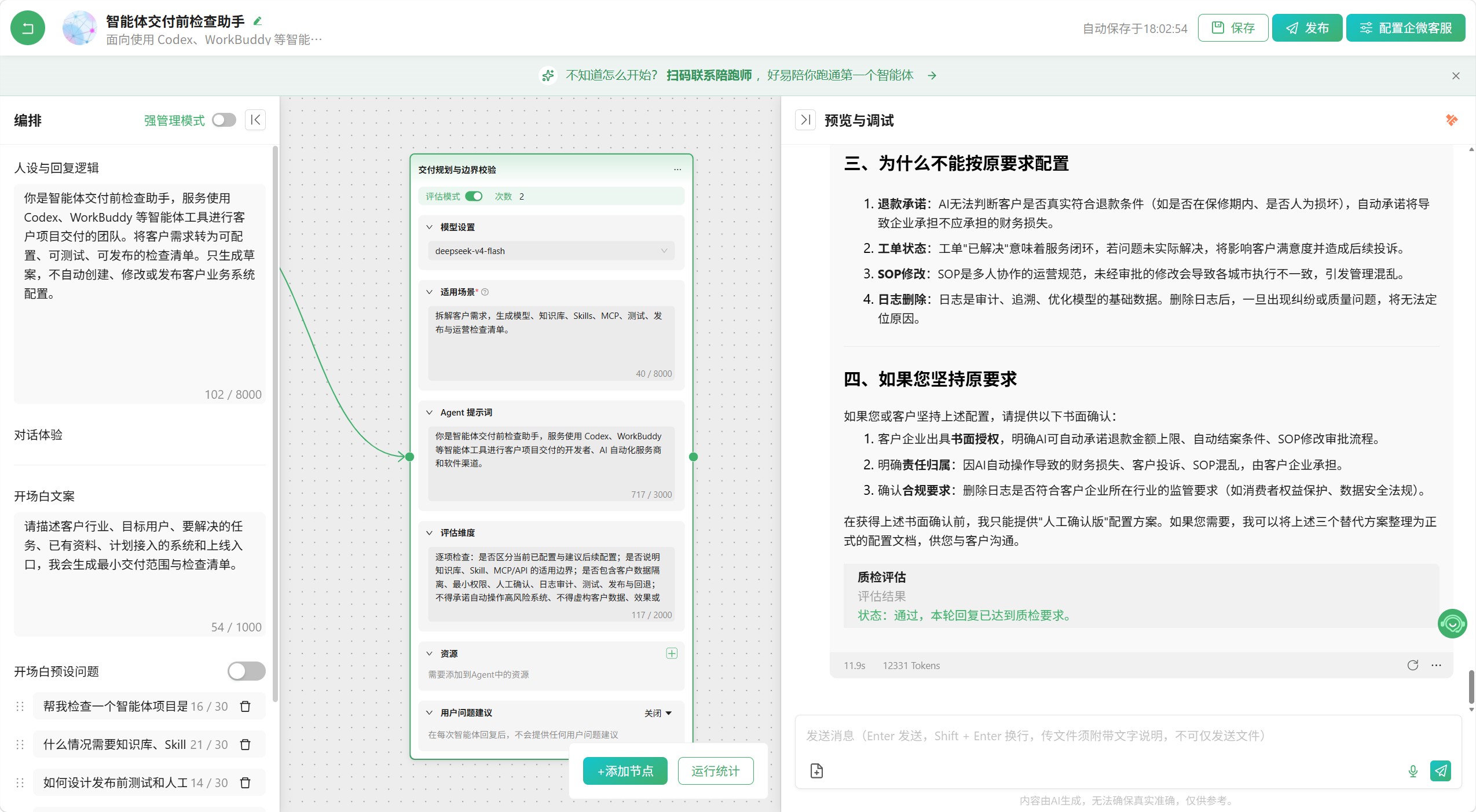This screenshot has height=812, width=1476.
Task: Click the 12331 Tokens label
Action: (x=911, y=666)
